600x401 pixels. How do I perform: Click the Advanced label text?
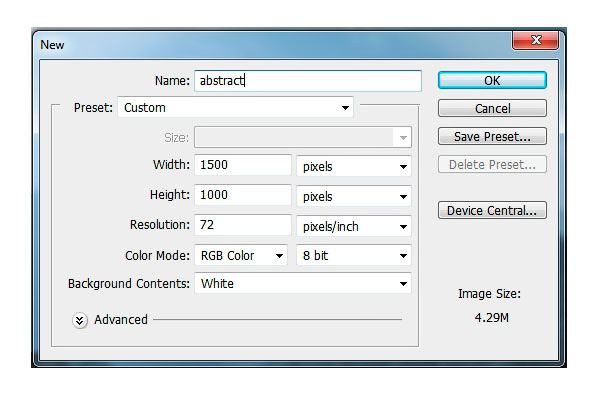121,319
